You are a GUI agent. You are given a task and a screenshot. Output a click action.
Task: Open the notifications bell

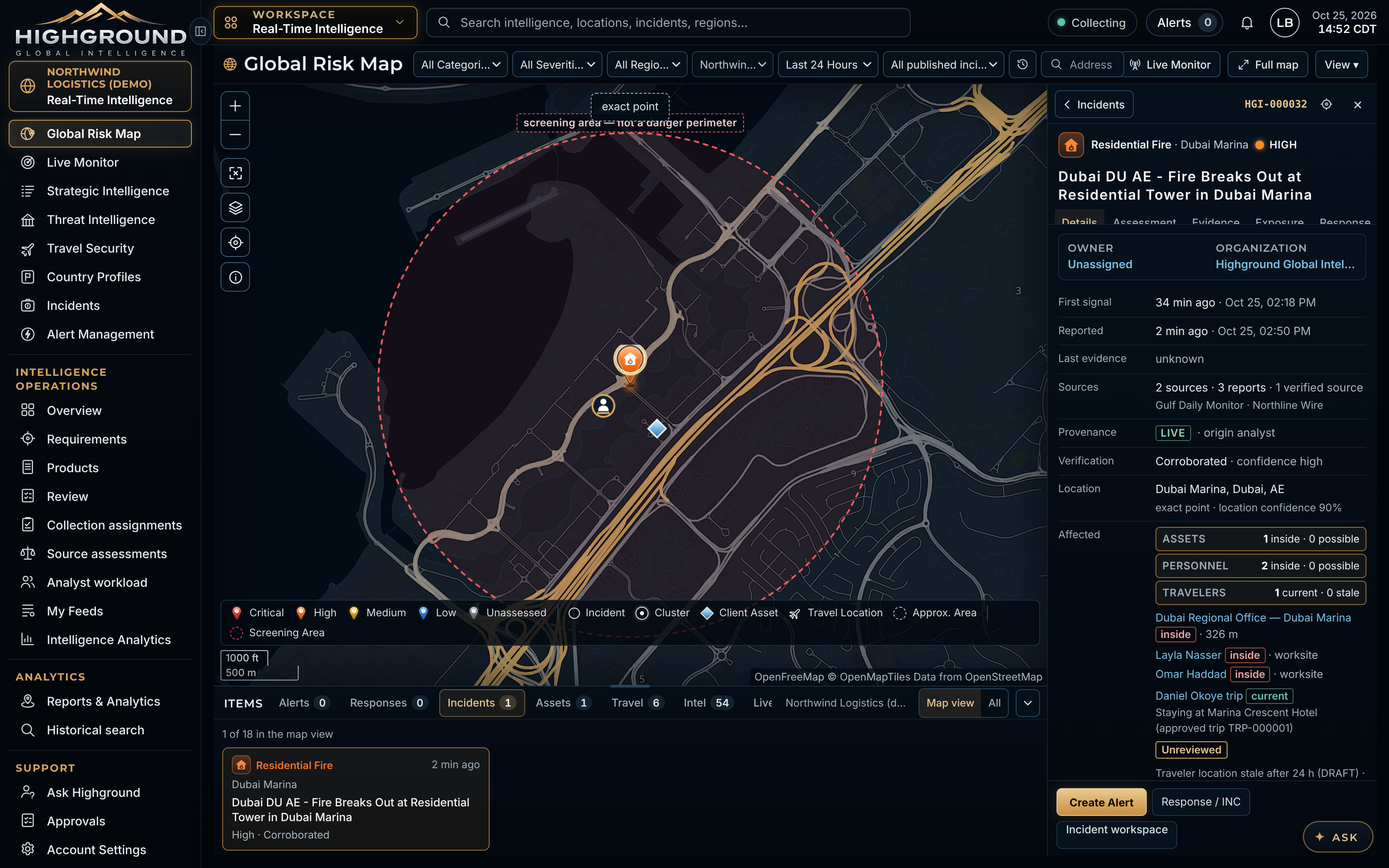click(1247, 23)
